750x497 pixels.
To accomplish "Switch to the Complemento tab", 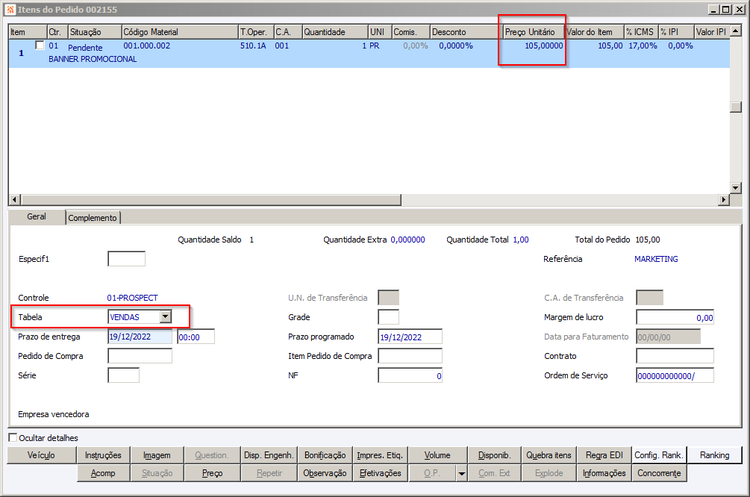I will tap(93, 218).
